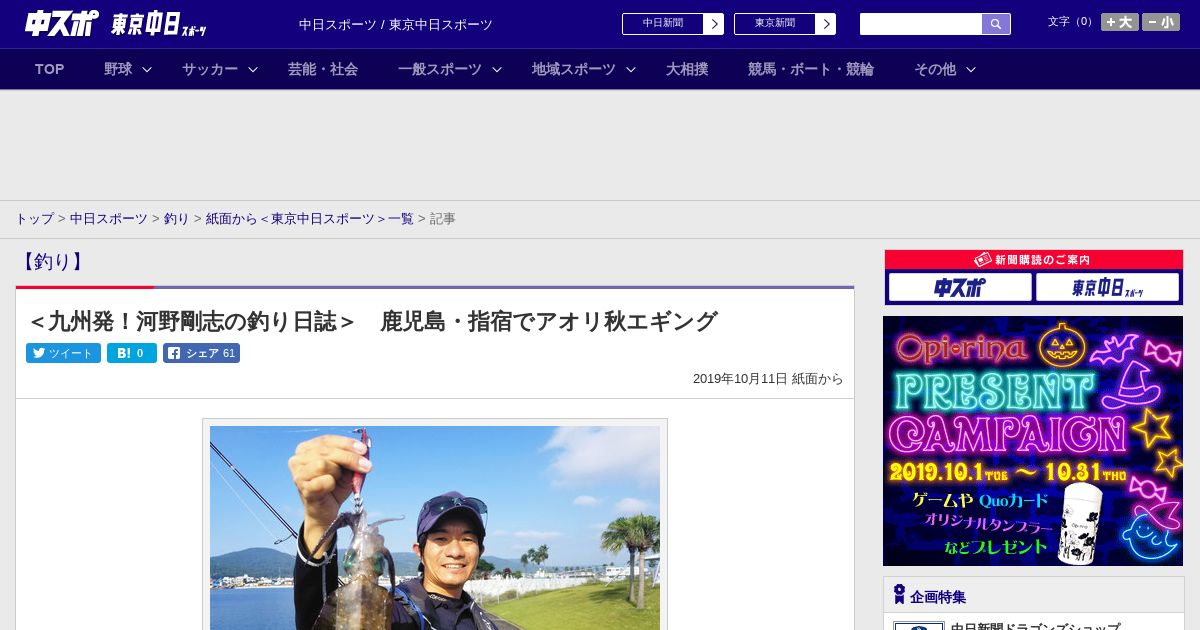Click the article date 2019年10月11日 紙面から

click(x=768, y=379)
